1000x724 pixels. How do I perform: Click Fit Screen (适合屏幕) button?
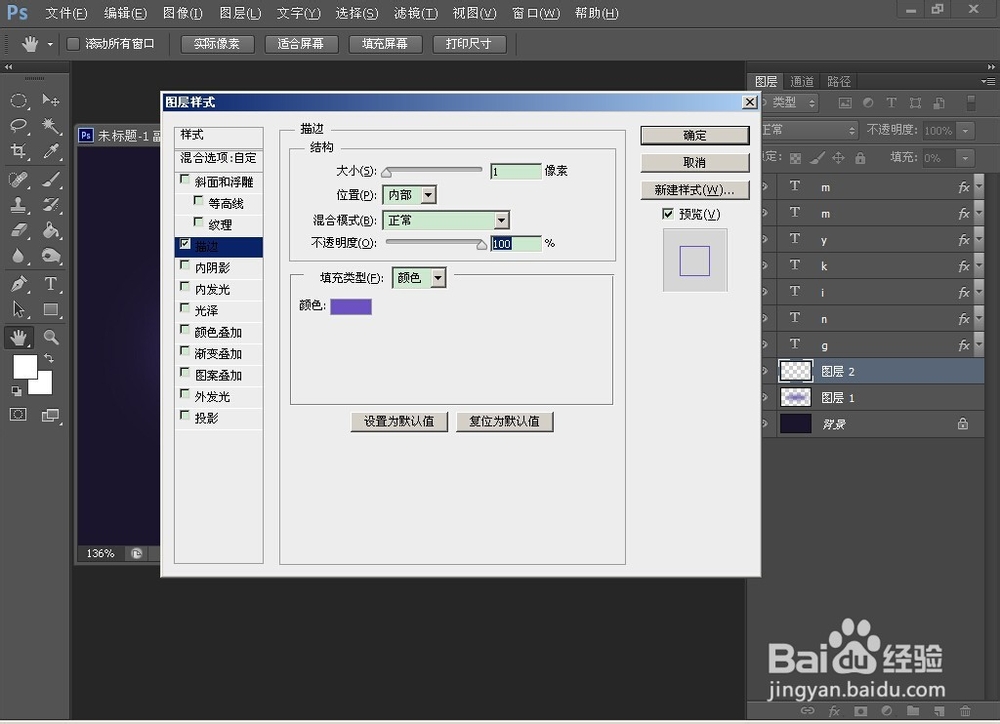pyautogui.click(x=300, y=44)
